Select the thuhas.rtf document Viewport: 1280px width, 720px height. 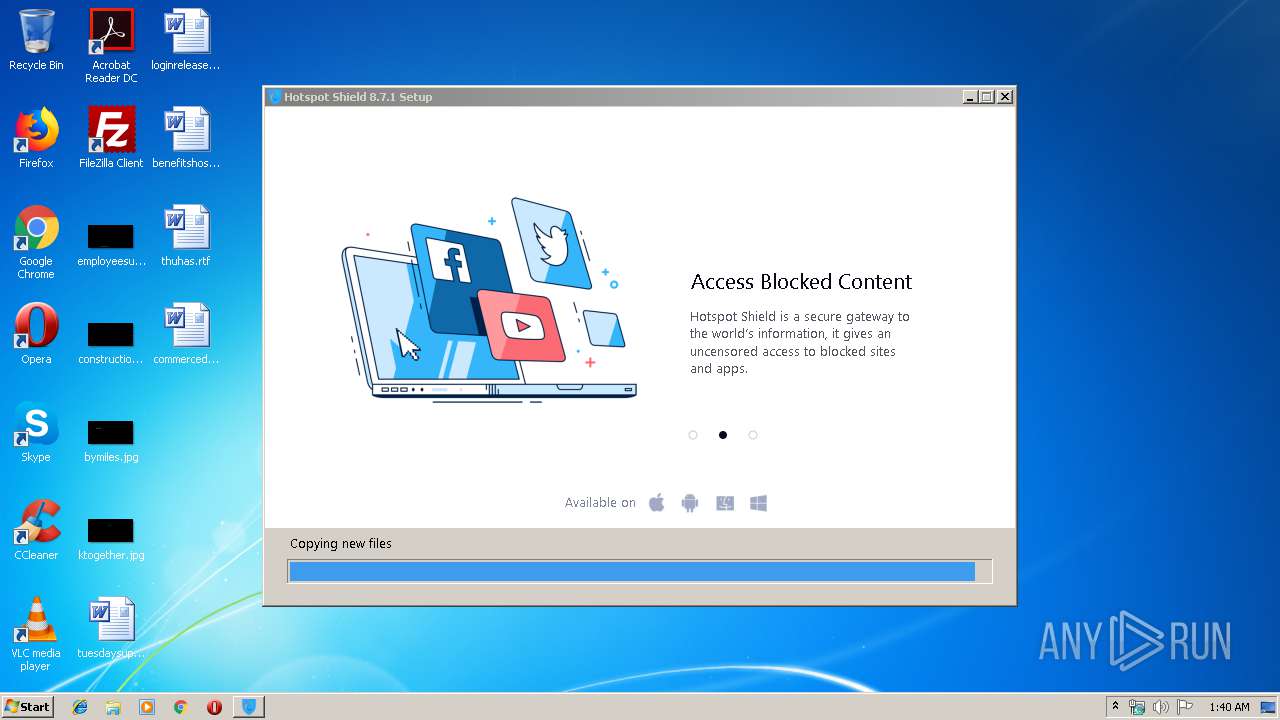point(186,236)
